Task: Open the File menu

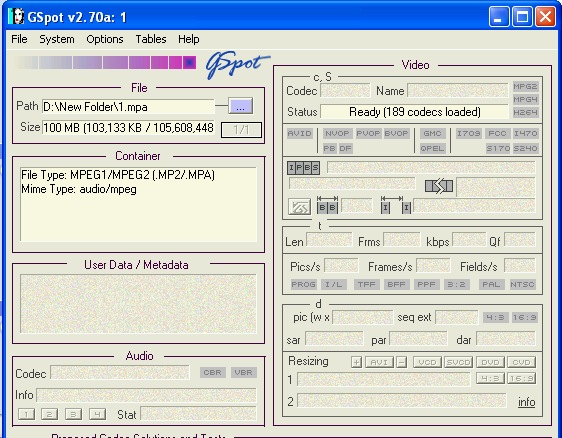Action: (19, 39)
